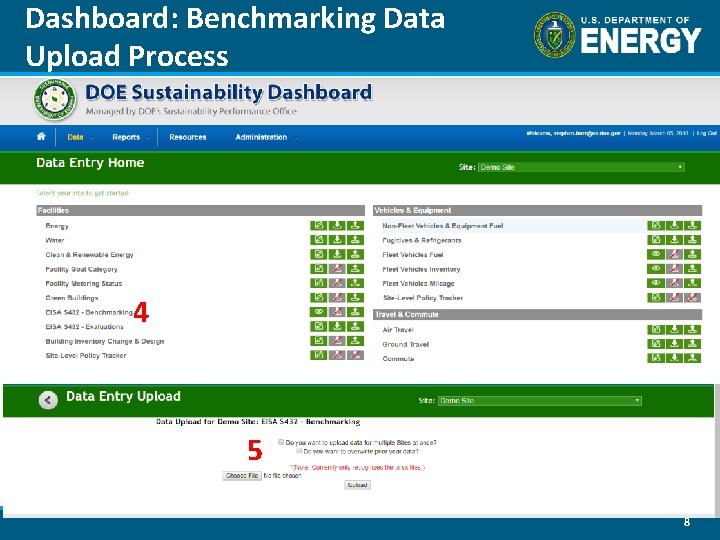The image size is (720, 540).
Task: Click the DOE Sustainability Dashboard seal logo
Action: point(55,99)
